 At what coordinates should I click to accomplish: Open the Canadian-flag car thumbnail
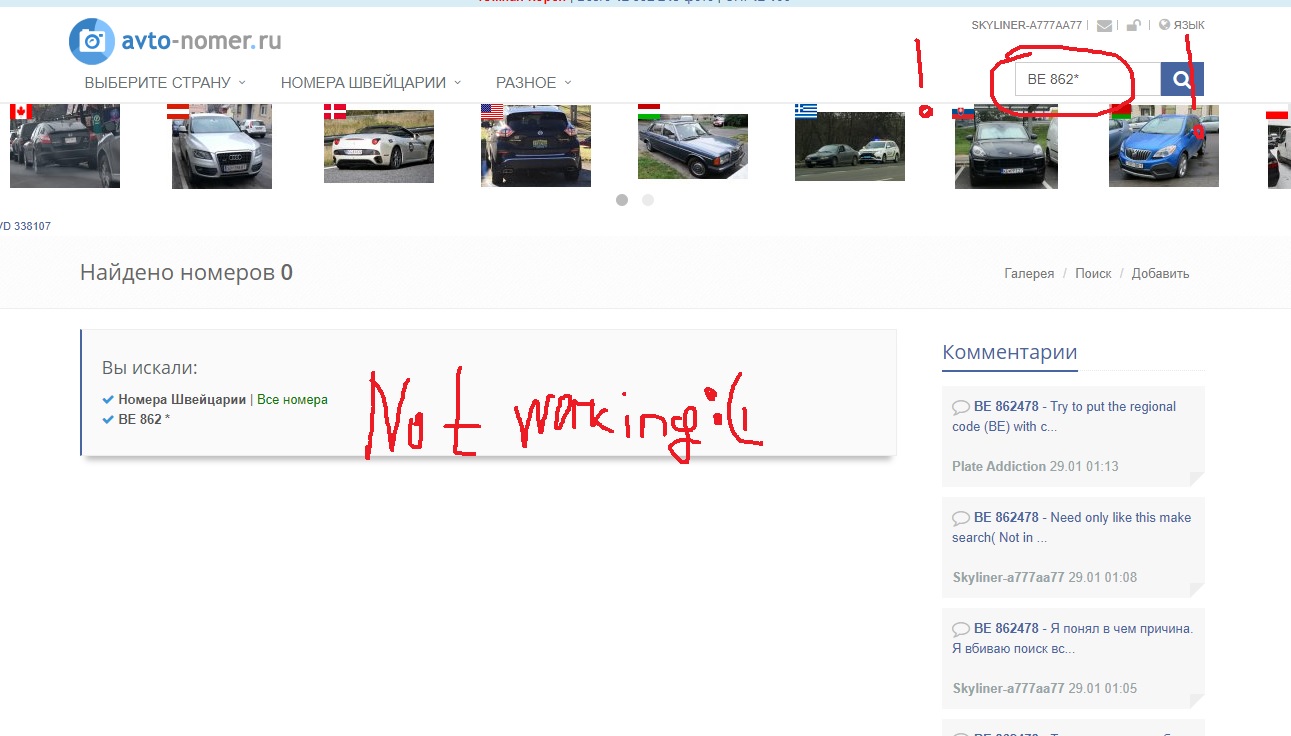65,145
